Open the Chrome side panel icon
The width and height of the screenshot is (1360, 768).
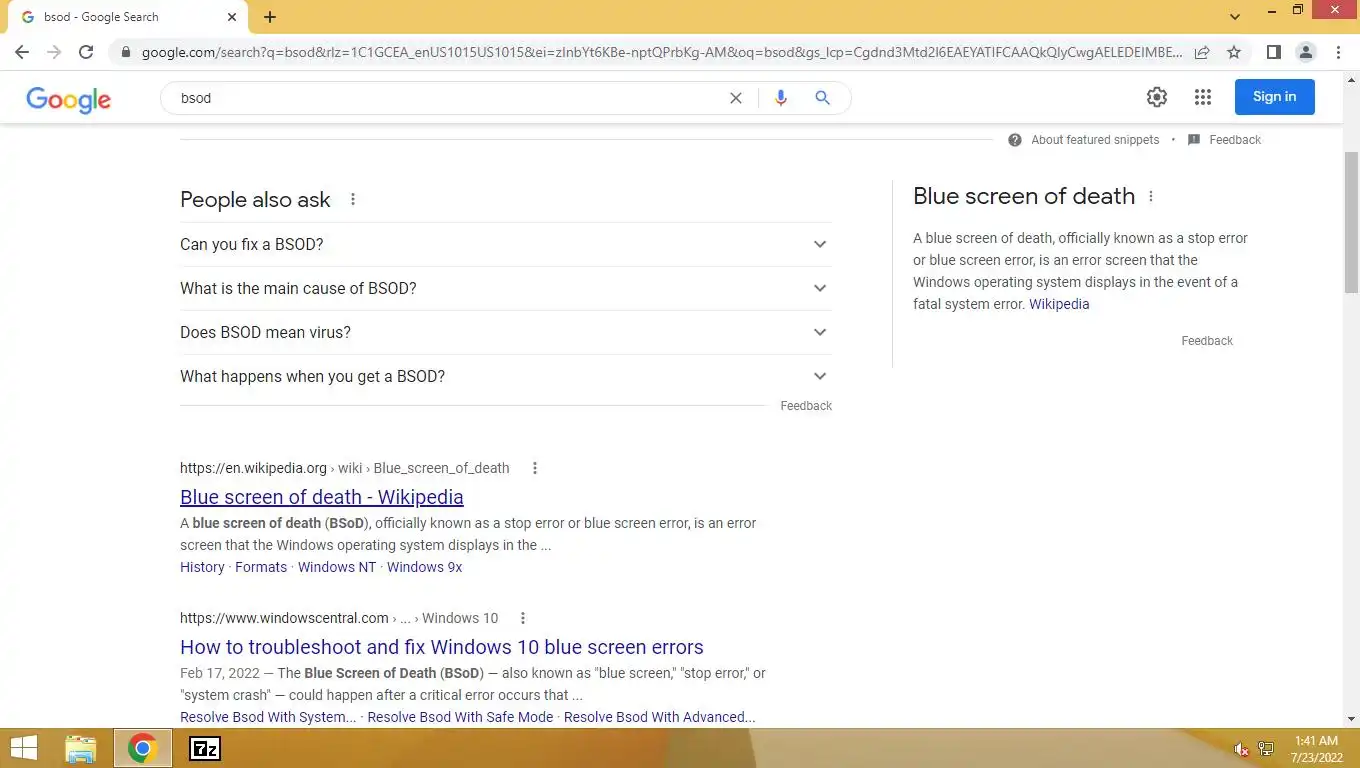pyautogui.click(x=1273, y=52)
